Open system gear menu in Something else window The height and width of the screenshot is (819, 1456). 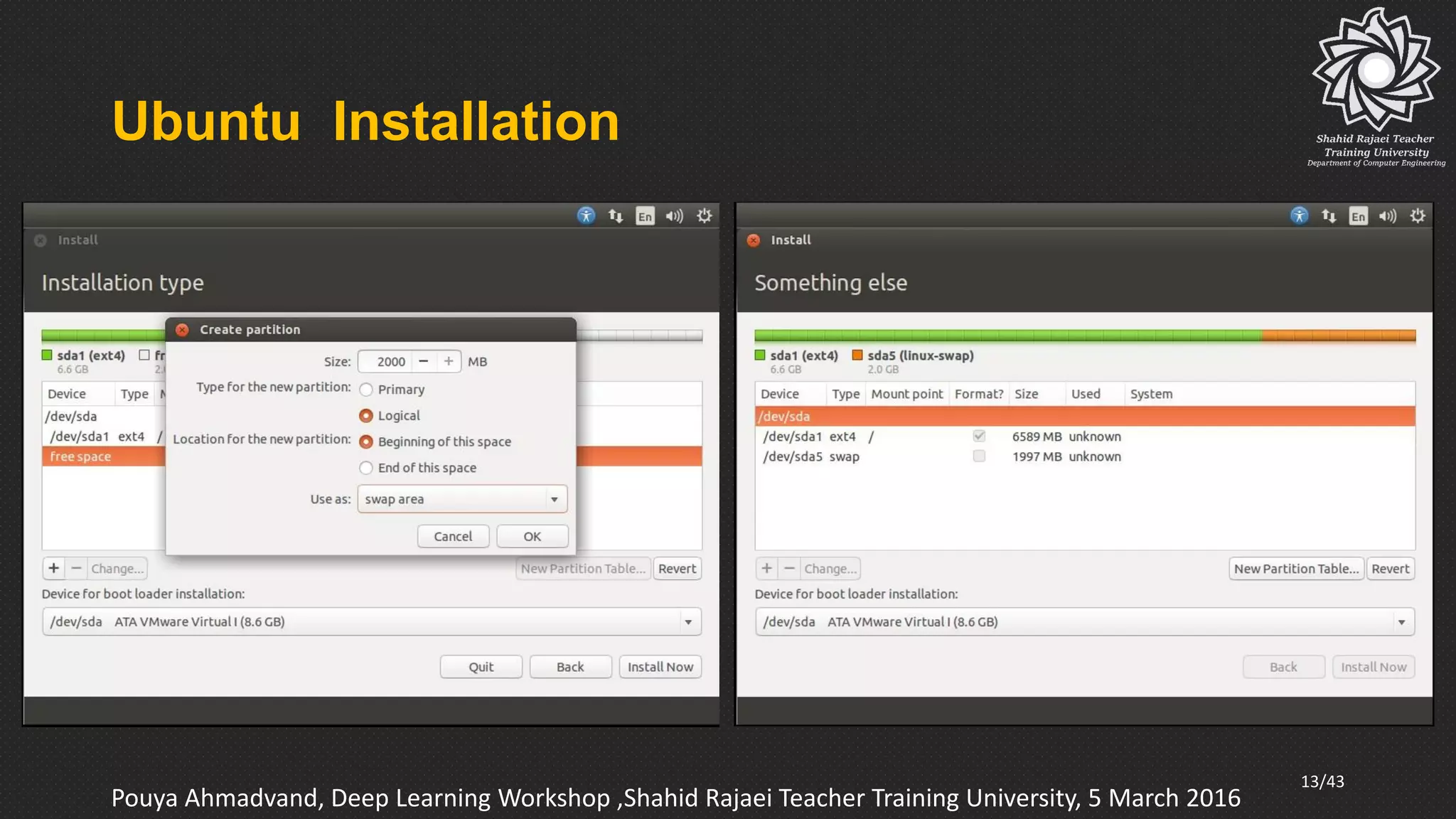click(1417, 215)
